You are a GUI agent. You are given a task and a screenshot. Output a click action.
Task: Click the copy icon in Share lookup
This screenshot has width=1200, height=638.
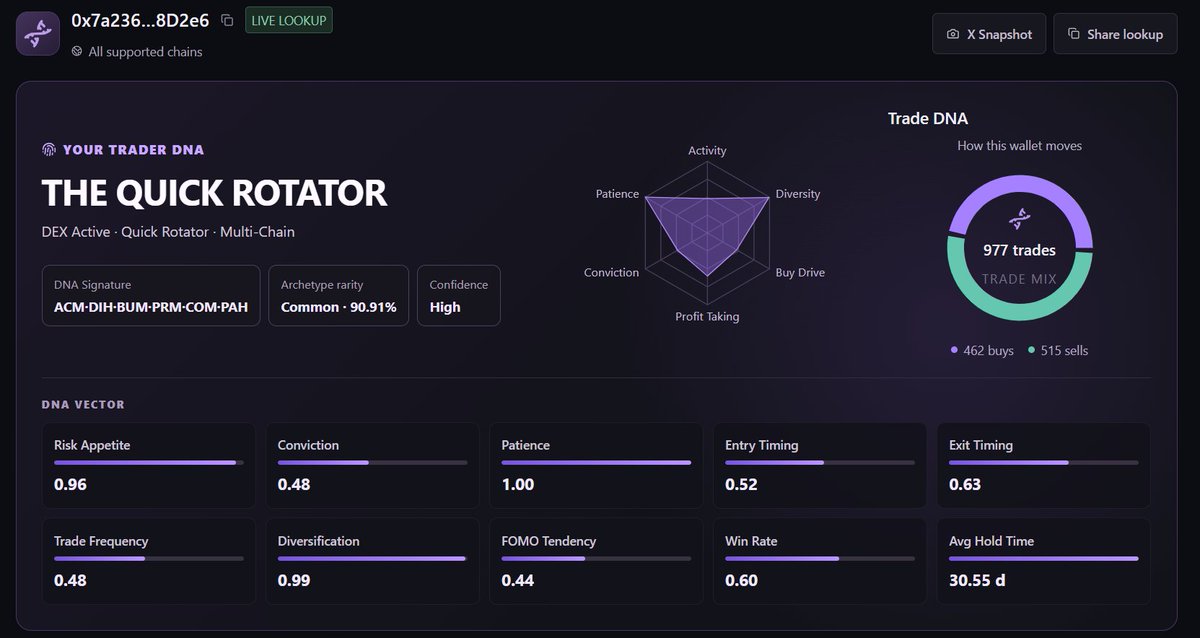pyautogui.click(x=1073, y=34)
